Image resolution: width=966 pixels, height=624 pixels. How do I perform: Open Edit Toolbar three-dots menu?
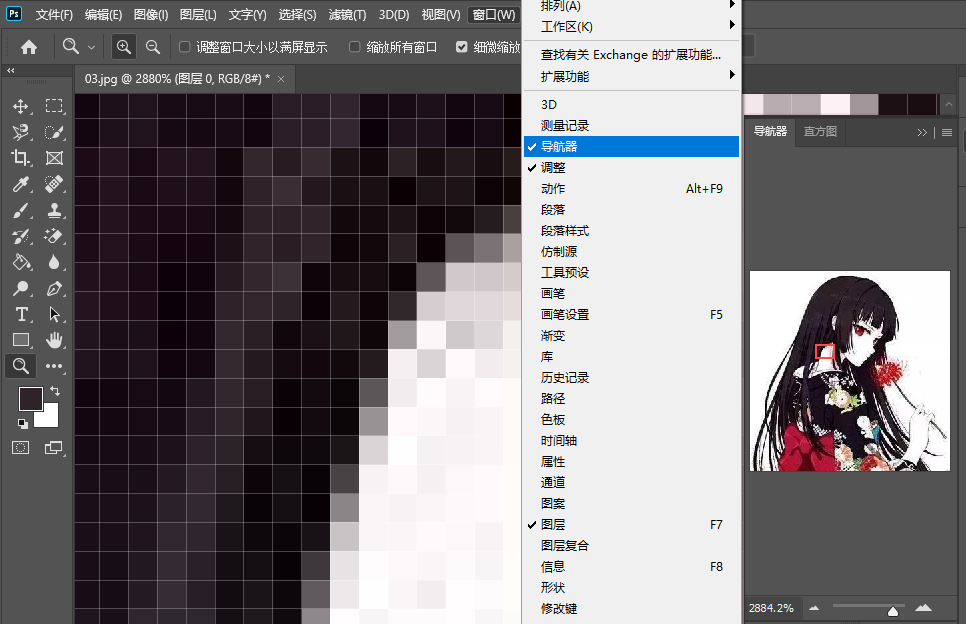click(54, 366)
